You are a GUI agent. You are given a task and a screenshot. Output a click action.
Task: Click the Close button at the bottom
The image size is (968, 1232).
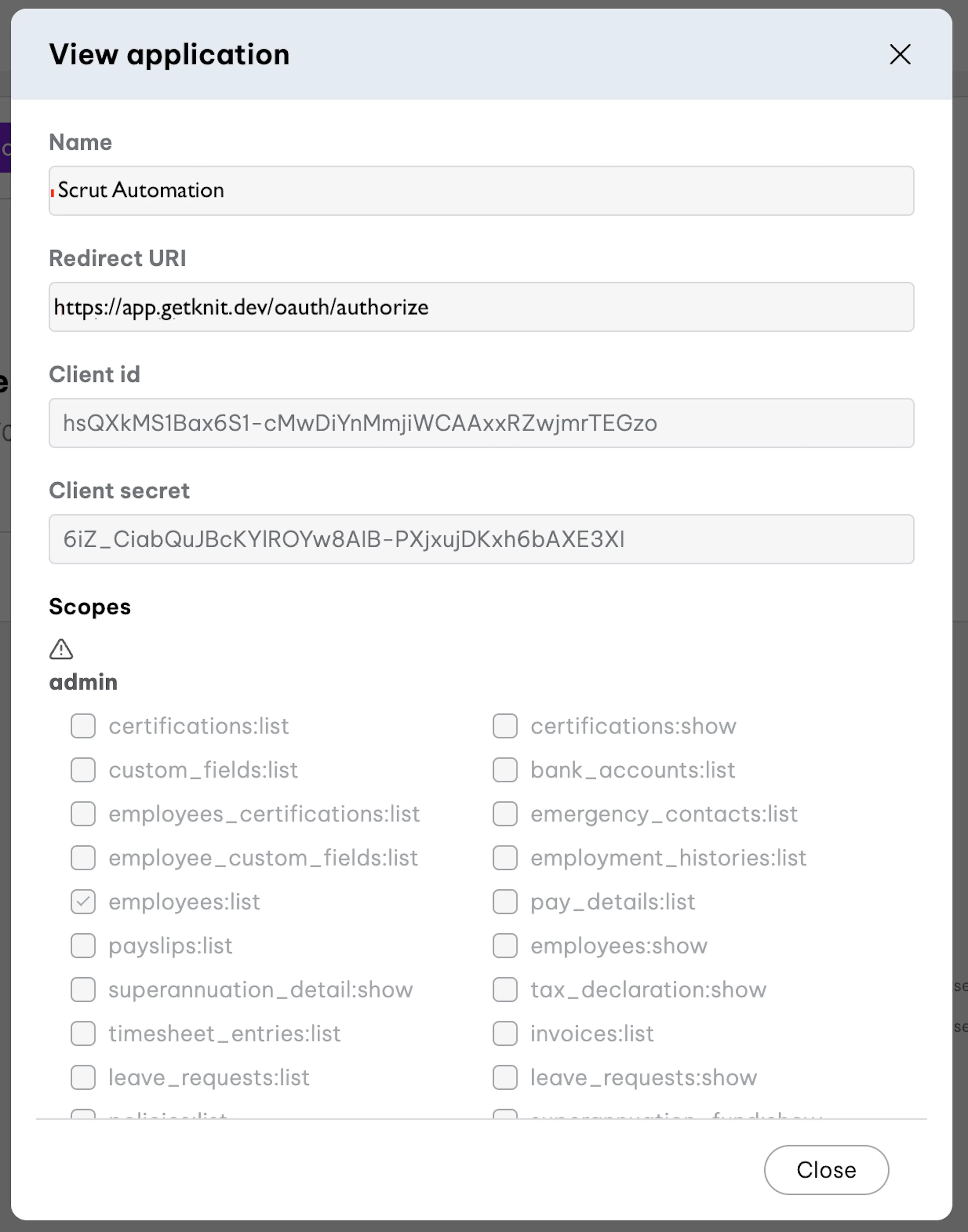click(826, 1170)
